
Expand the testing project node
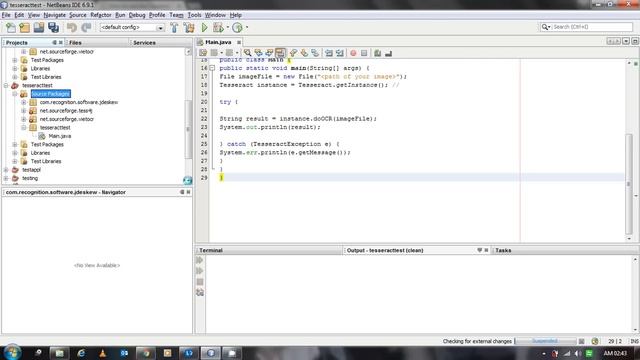6,178
